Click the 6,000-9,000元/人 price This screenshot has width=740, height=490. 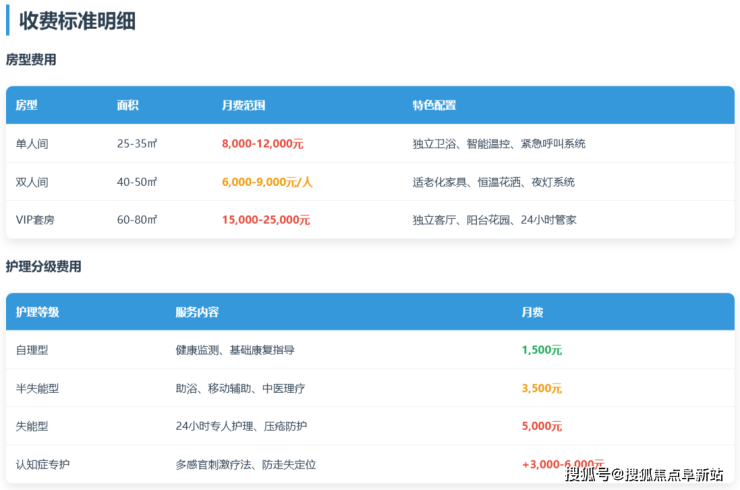tap(267, 182)
